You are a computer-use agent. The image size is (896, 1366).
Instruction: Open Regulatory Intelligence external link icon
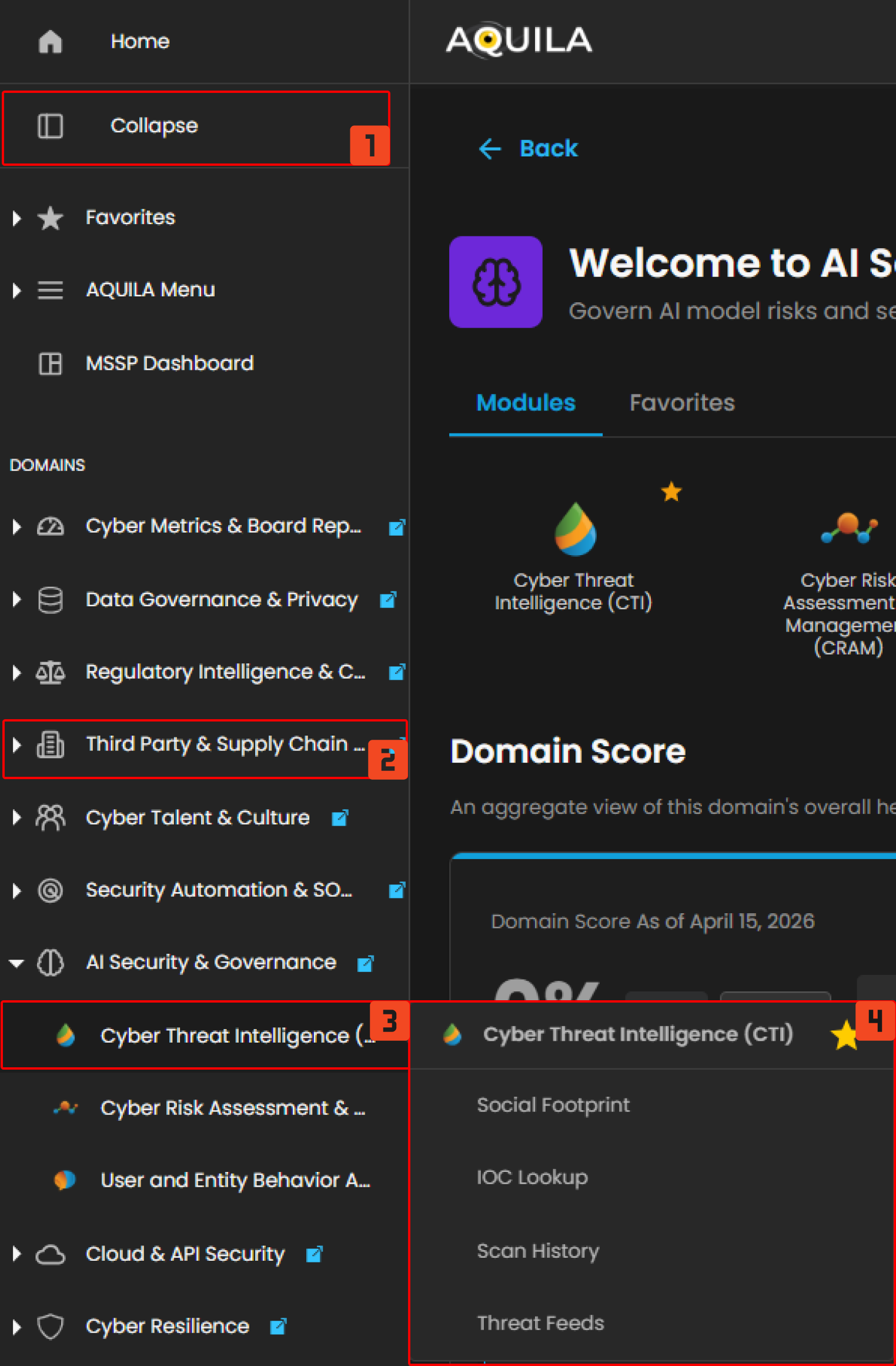click(397, 672)
